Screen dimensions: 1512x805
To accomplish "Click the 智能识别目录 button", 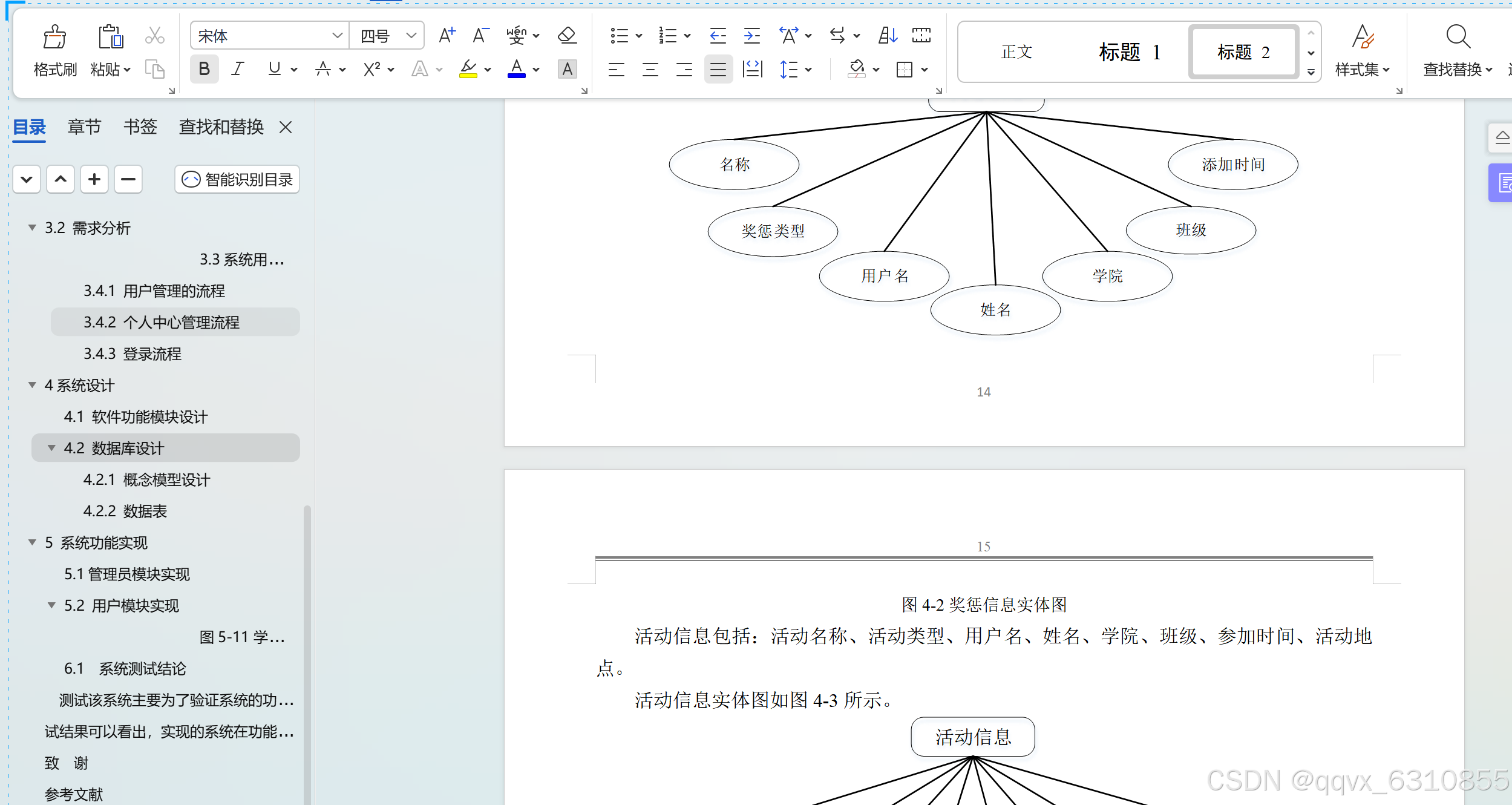I will 238,180.
